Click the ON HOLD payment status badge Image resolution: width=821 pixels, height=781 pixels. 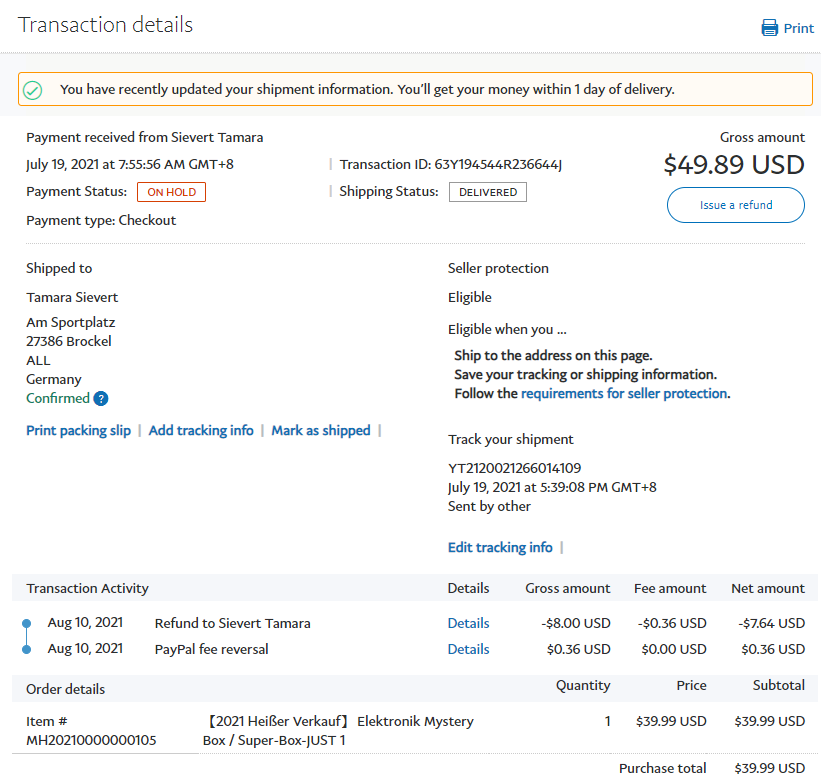click(x=171, y=192)
